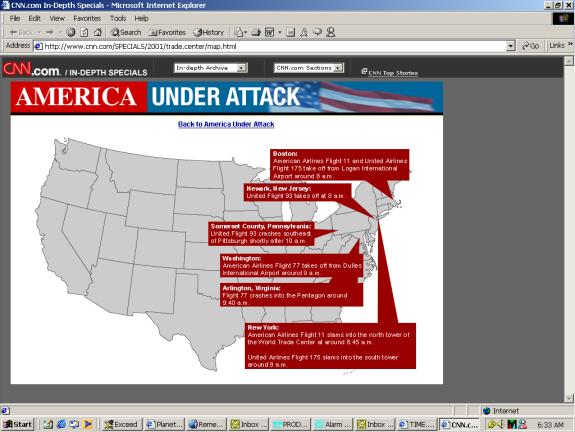Click the AIM running-man toolbar icon

pyautogui.click(x=304, y=32)
